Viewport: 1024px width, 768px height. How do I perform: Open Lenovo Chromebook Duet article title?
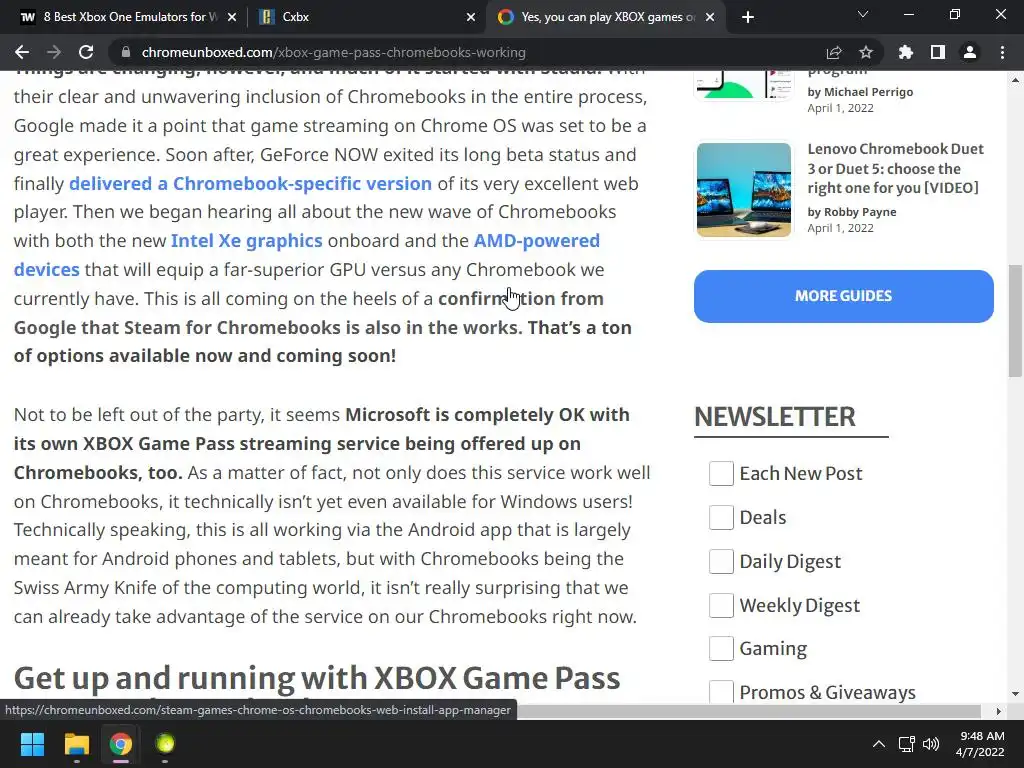895,168
